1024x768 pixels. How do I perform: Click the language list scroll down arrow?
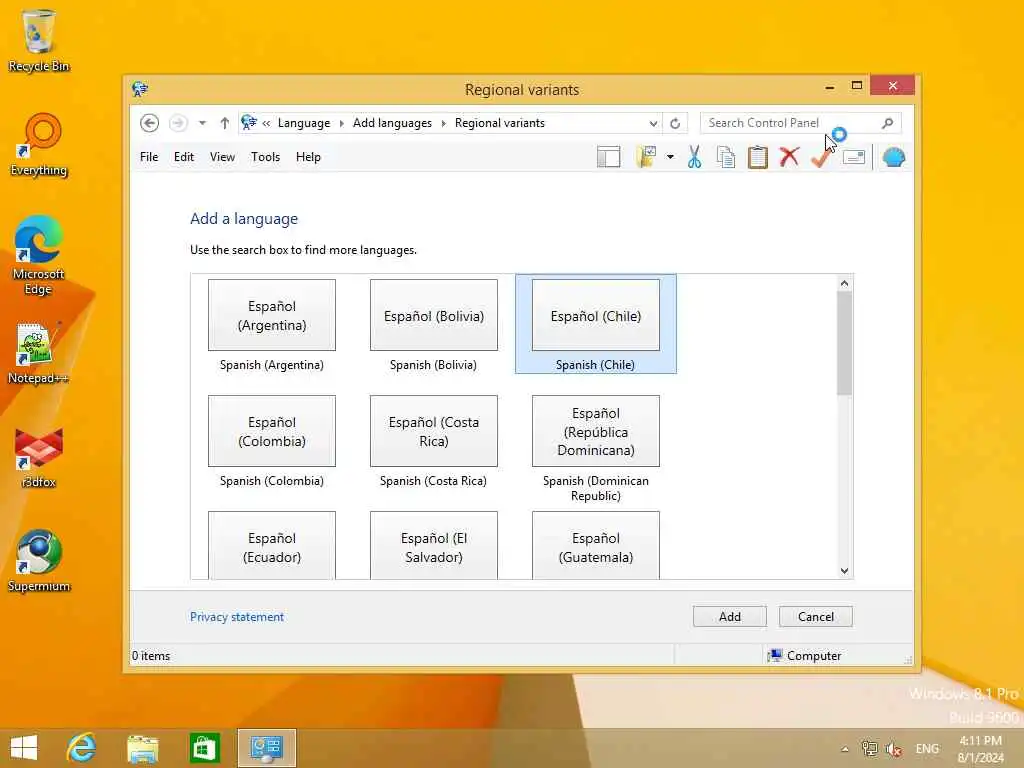[844, 571]
